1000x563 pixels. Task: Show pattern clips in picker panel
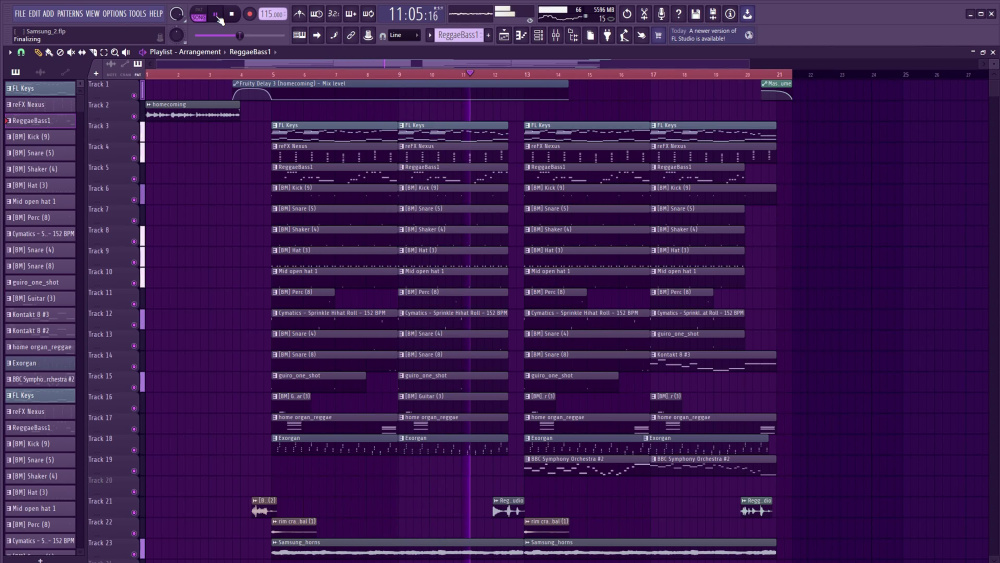[x=15, y=72]
